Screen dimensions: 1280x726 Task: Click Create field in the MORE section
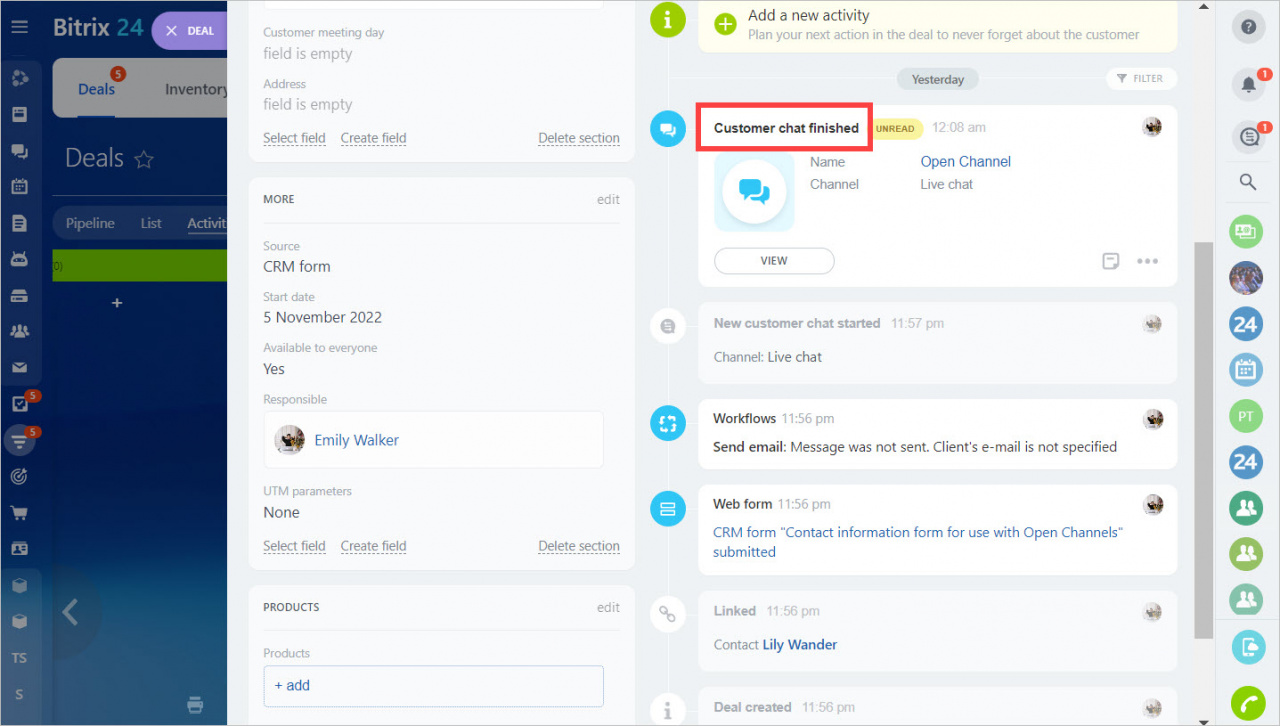click(x=373, y=546)
